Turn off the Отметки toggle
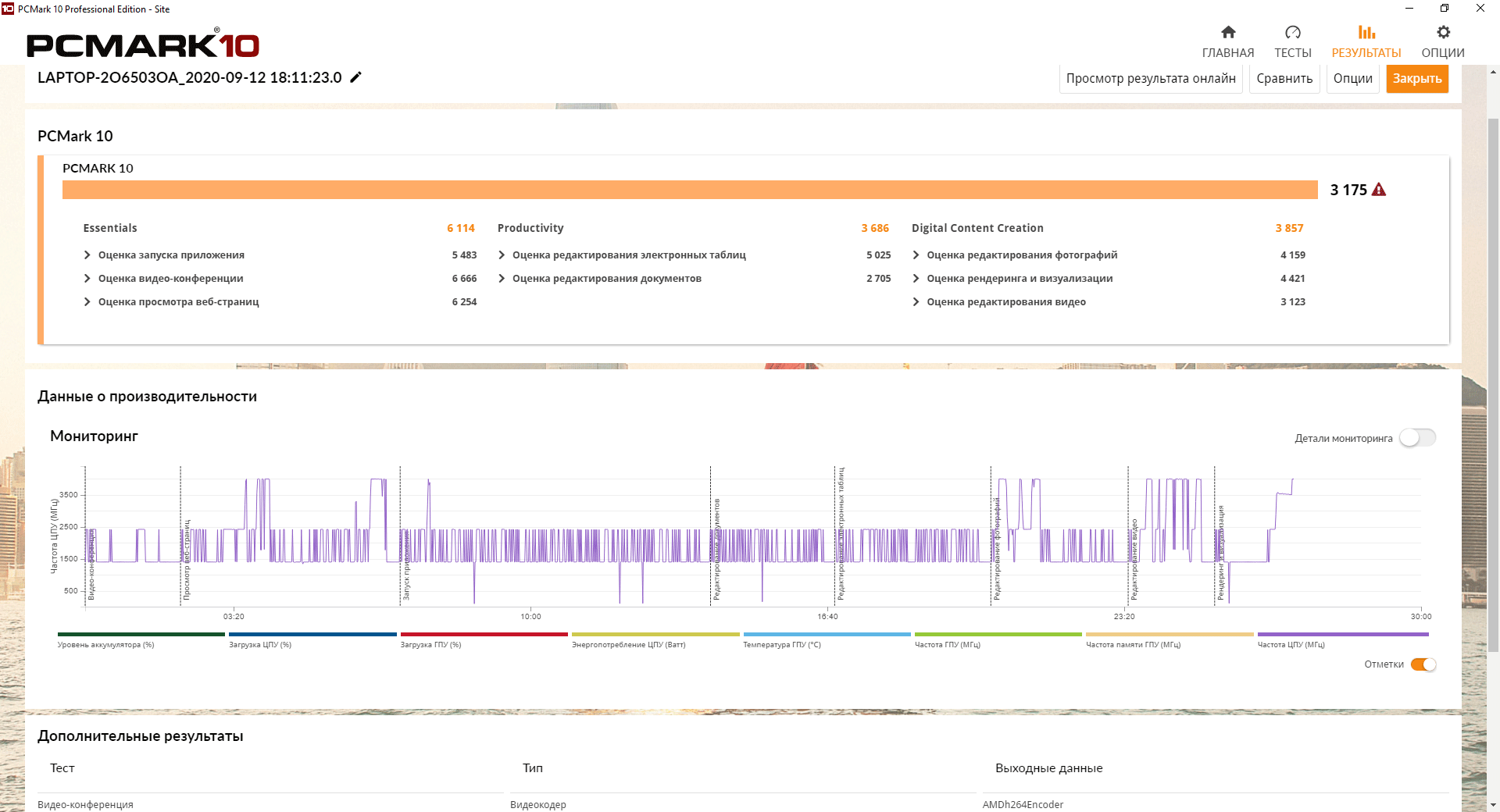The height and width of the screenshot is (812, 1500). (x=1423, y=664)
